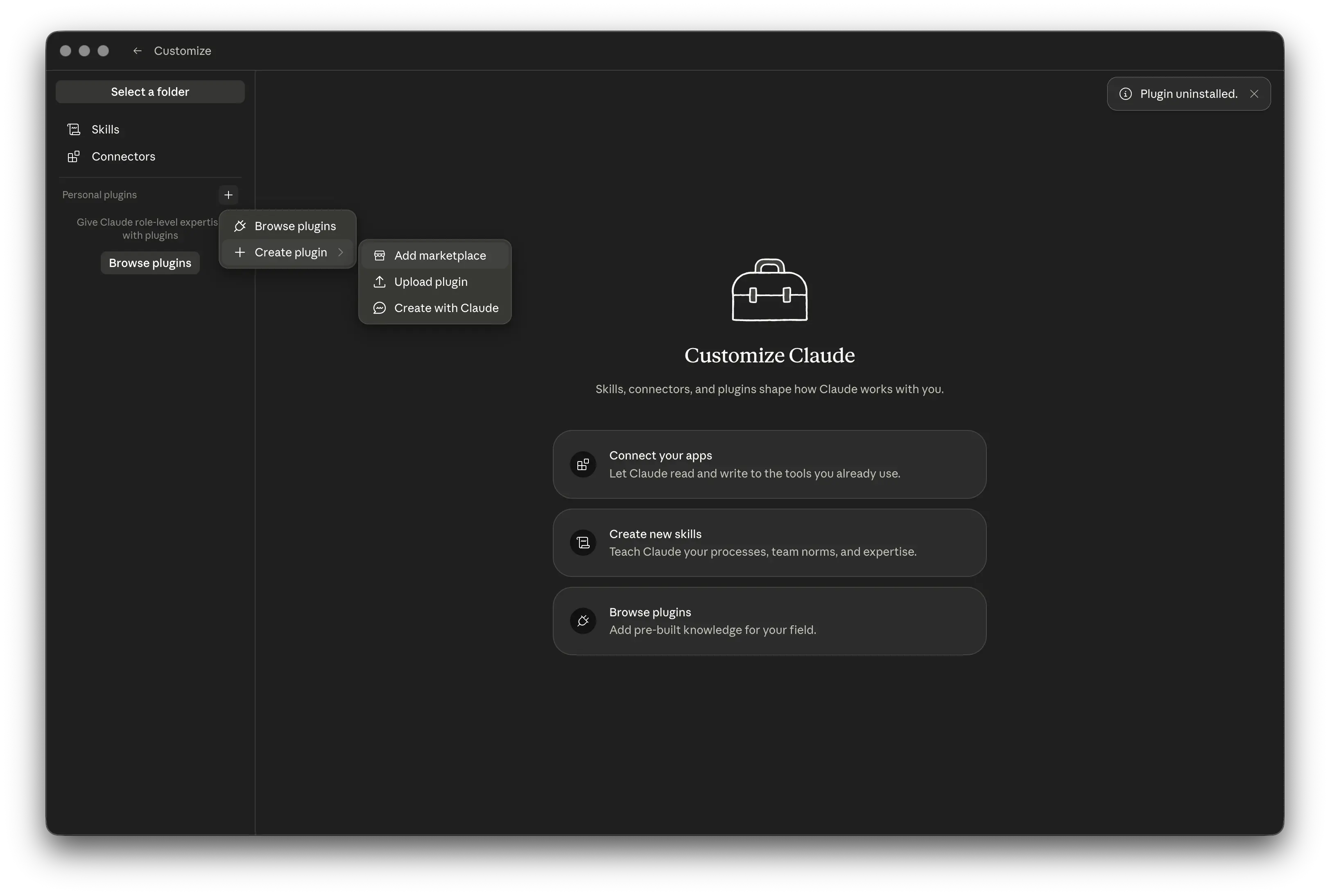Click the Skills scroll icon in sidebar
The height and width of the screenshot is (896, 1330).
tap(74, 130)
